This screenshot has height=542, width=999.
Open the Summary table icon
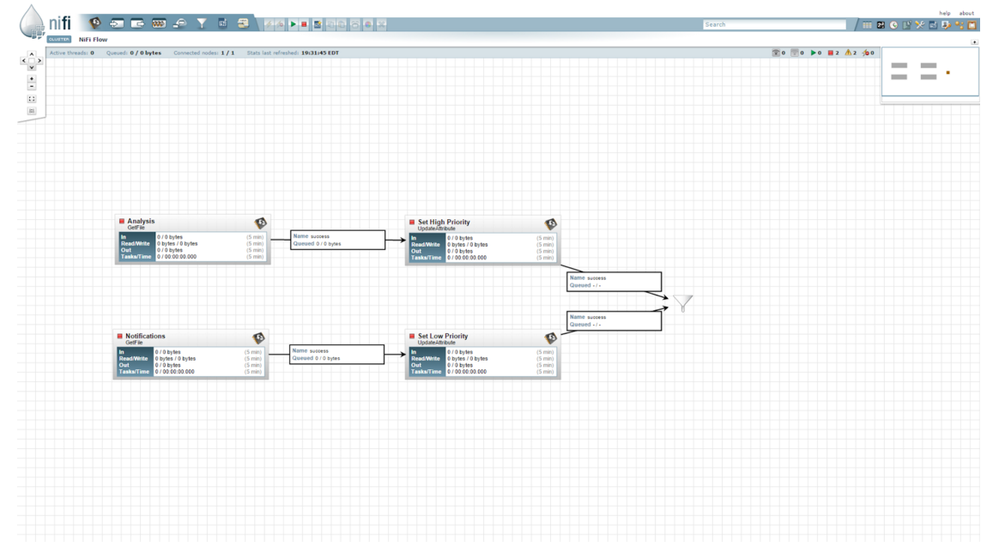coord(867,25)
